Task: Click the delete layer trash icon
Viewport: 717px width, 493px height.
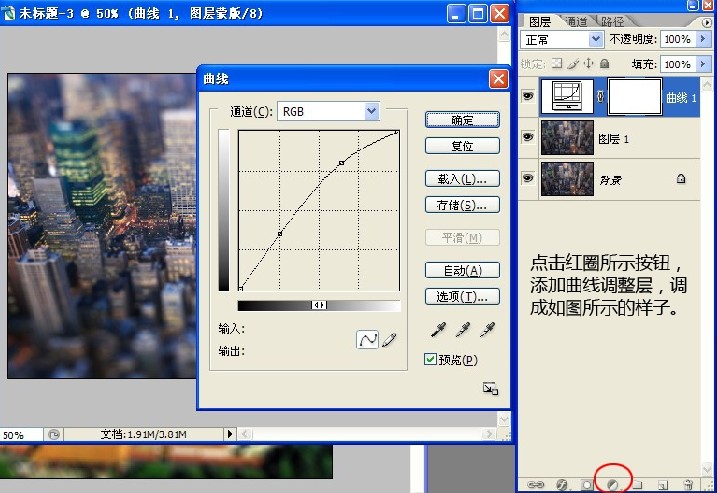Action: tap(687, 484)
